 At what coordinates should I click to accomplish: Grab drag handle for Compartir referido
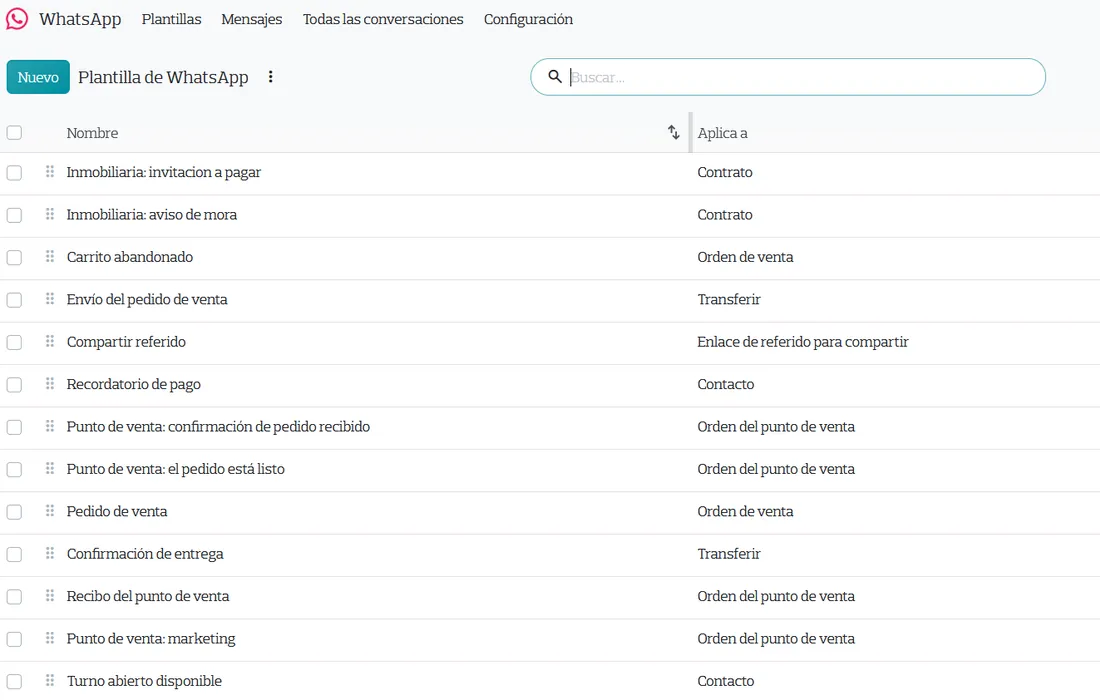point(50,342)
